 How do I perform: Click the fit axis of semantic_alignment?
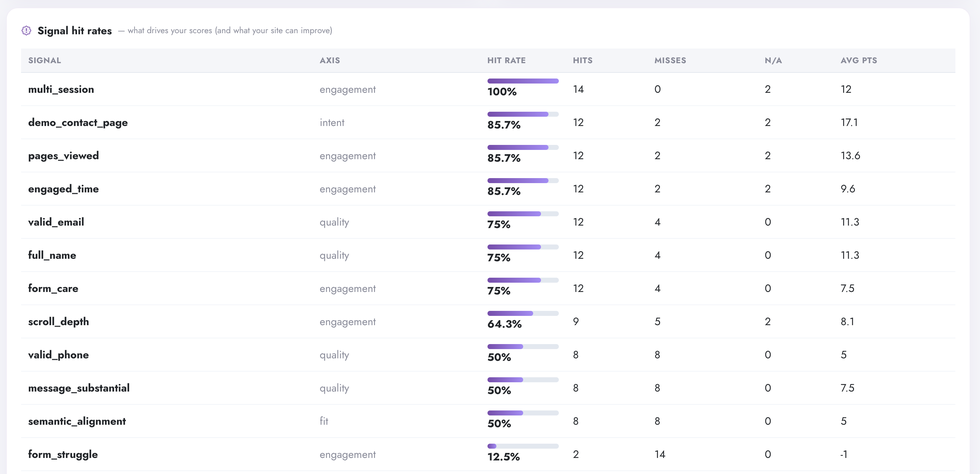pyautogui.click(x=324, y=421)
